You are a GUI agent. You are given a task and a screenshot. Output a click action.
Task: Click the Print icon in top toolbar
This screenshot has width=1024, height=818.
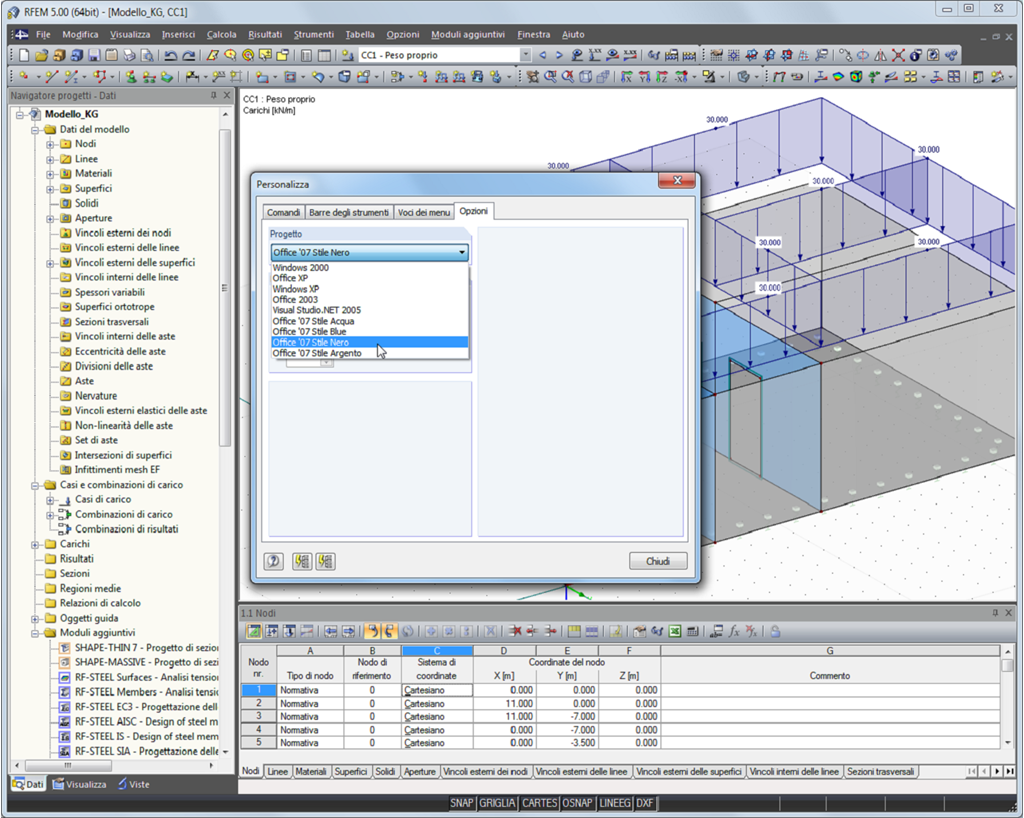tap(129, 55)
